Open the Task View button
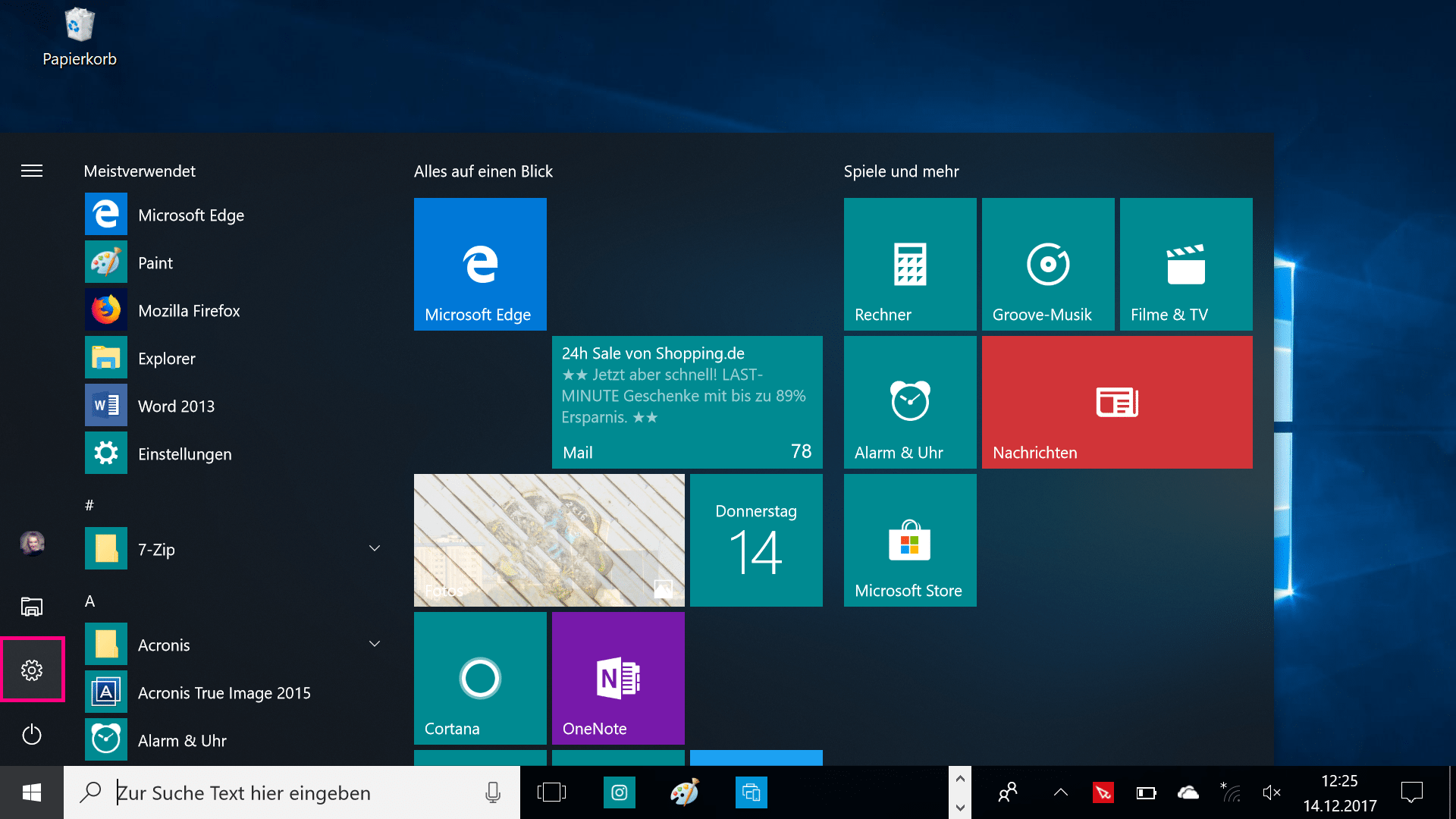Viewport: 1456px width, 819px height. click(x=551, y=792)
